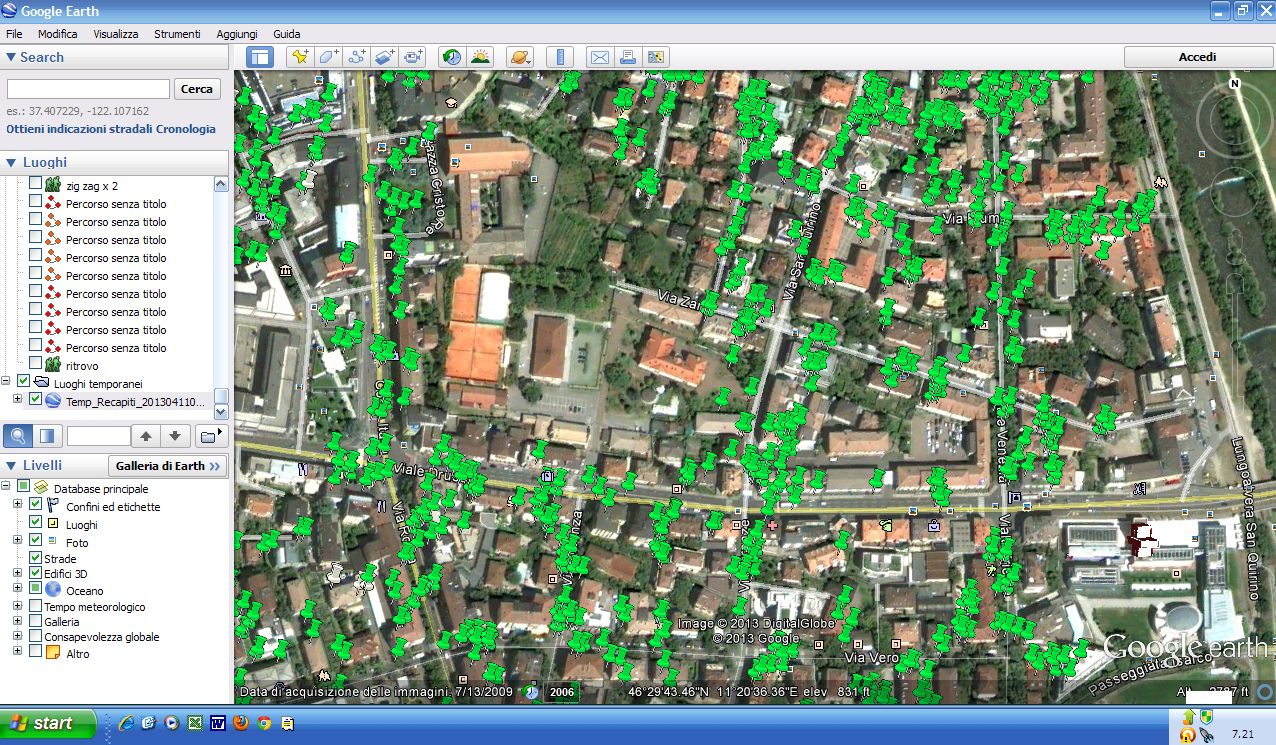Enable the Consapevolezza globale layer
Screen dimensions: 1276x745
click(36, 636)
